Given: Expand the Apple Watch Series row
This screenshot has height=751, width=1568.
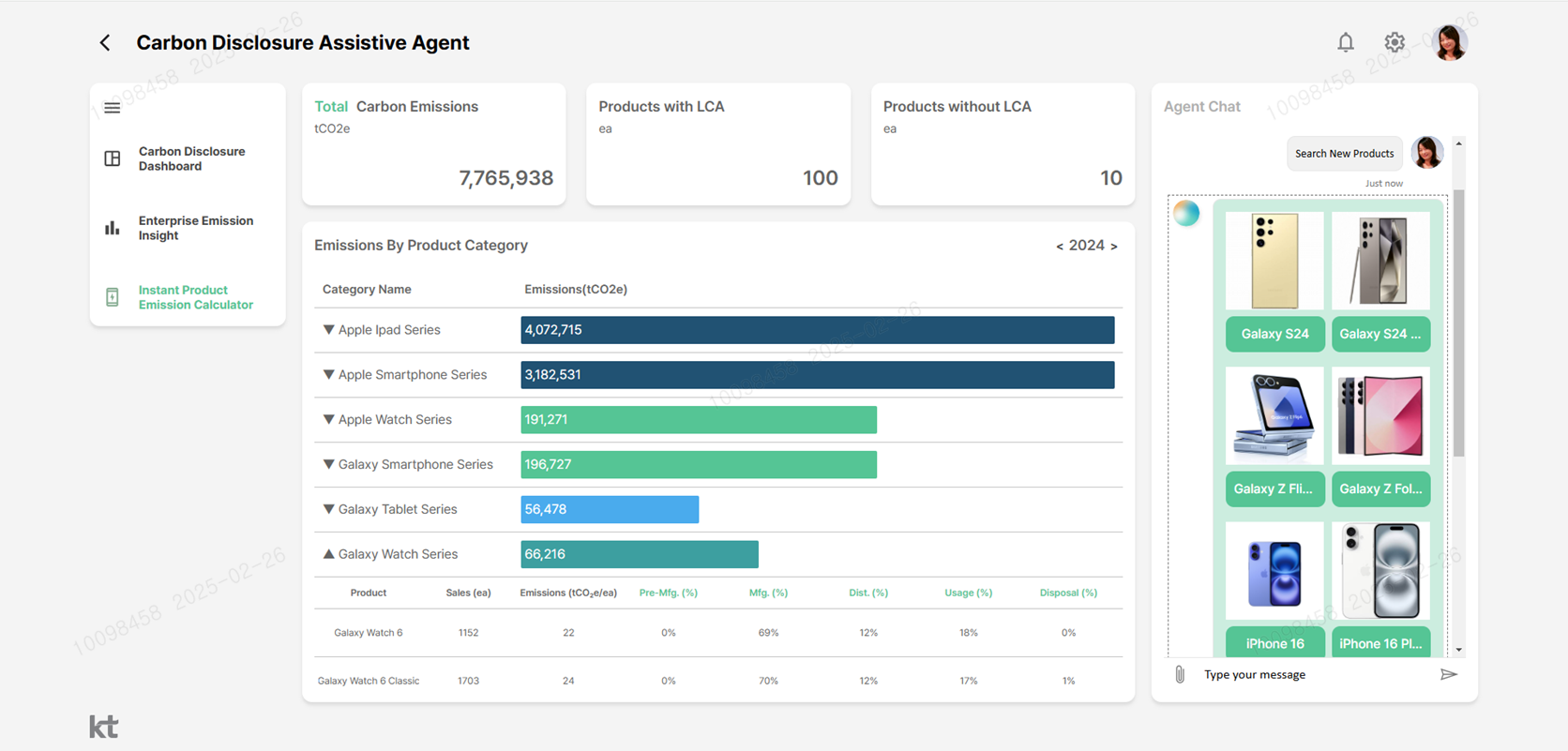Looking at the screenshot, I should [x=328, y=420].
